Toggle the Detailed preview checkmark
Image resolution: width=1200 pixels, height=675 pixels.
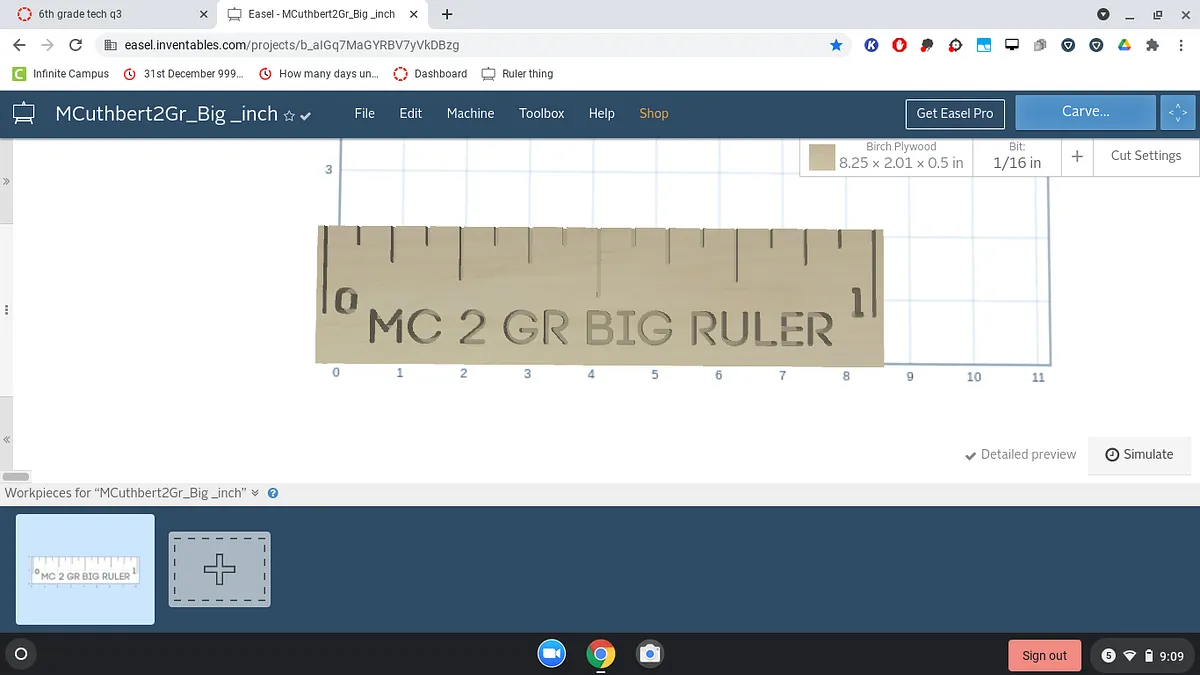pyautogui.click(x=970, y=454)
